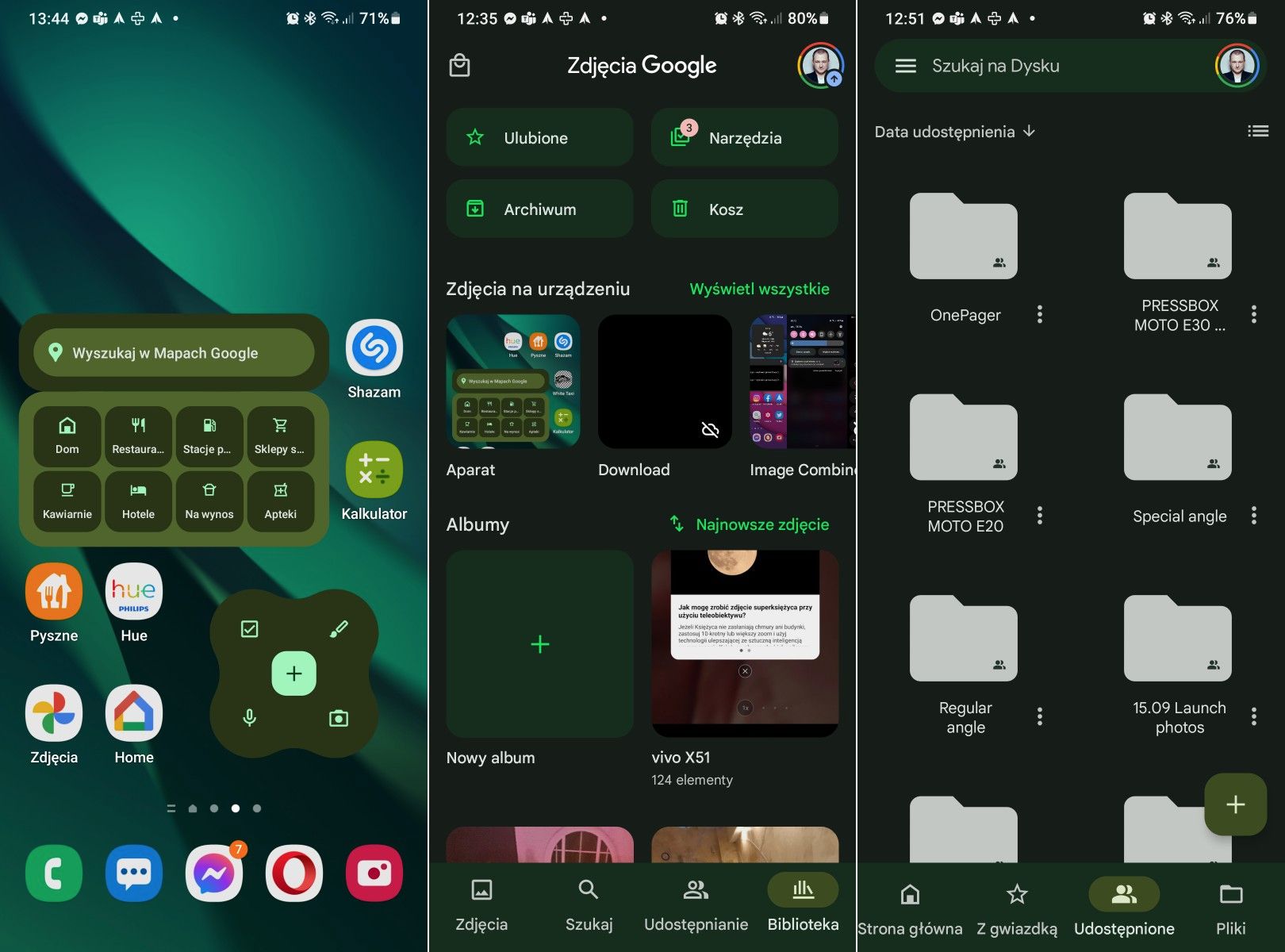The image size is (1285, 952).
Task: Open Narzędzia with 3 badge
Action: coord(745,137)
